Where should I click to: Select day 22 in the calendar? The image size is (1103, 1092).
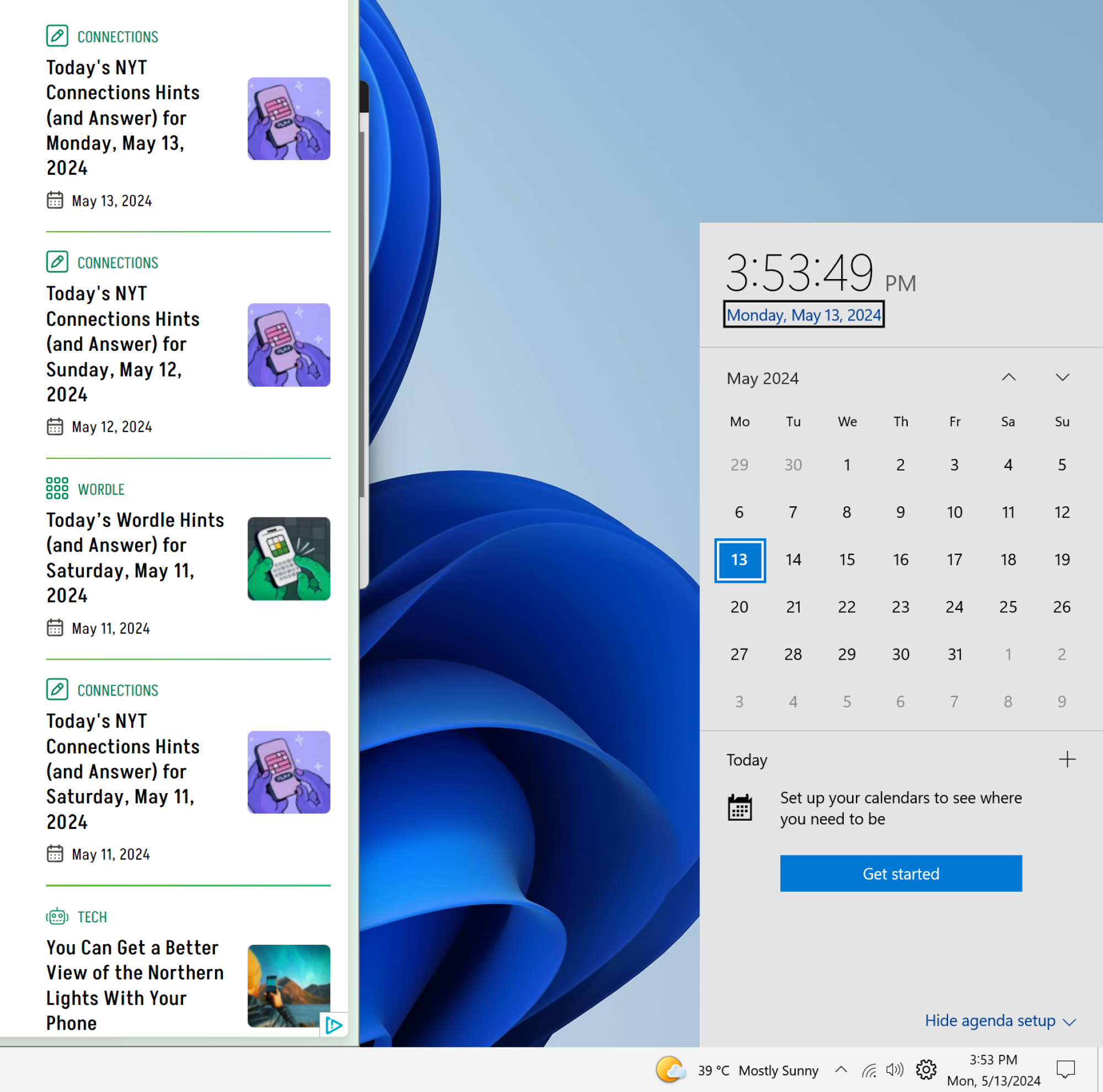click(x=847, y=607)
